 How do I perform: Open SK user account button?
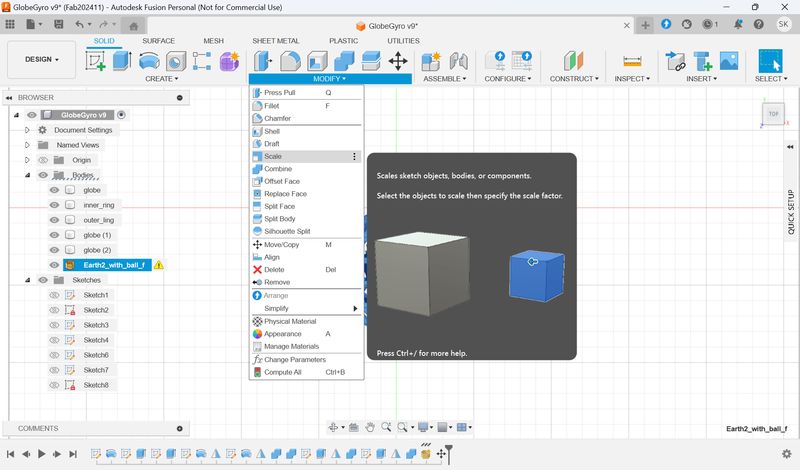[x=783, y=24]
